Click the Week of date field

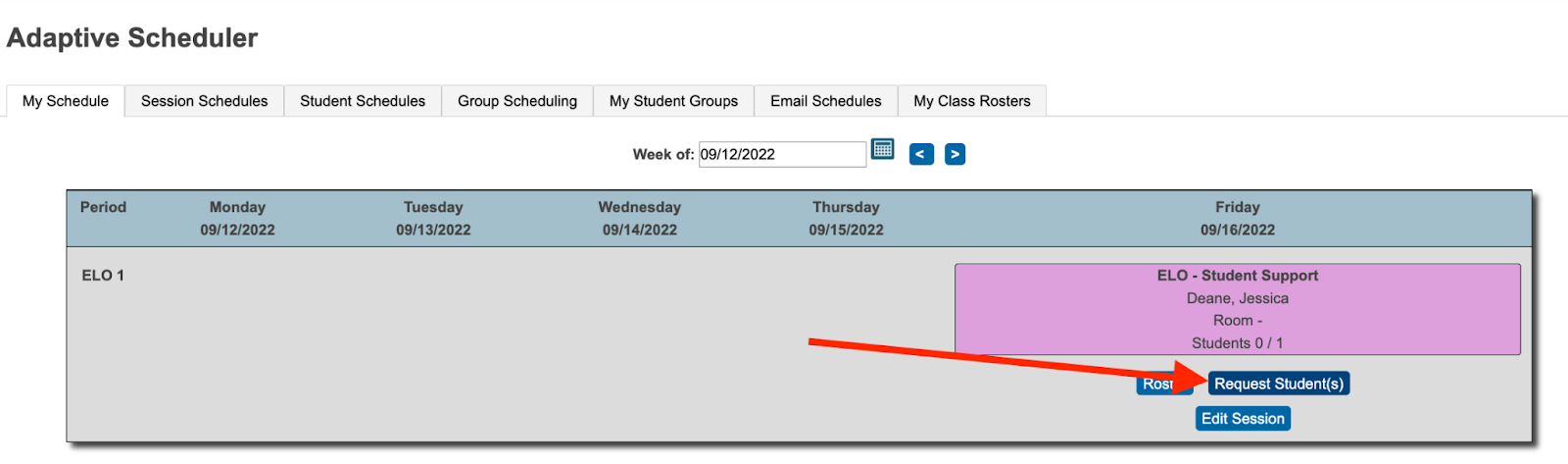pyautogui.click(x=782, y=154)
